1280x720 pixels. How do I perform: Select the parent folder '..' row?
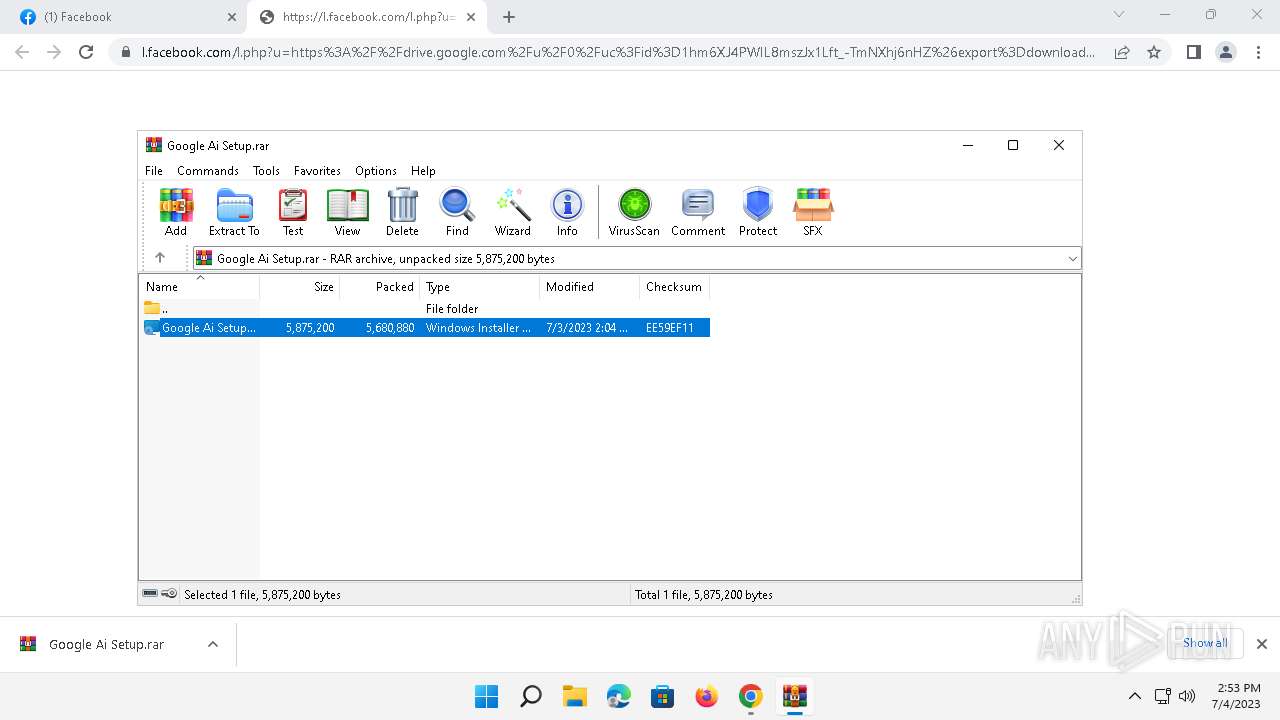(425, 309)
